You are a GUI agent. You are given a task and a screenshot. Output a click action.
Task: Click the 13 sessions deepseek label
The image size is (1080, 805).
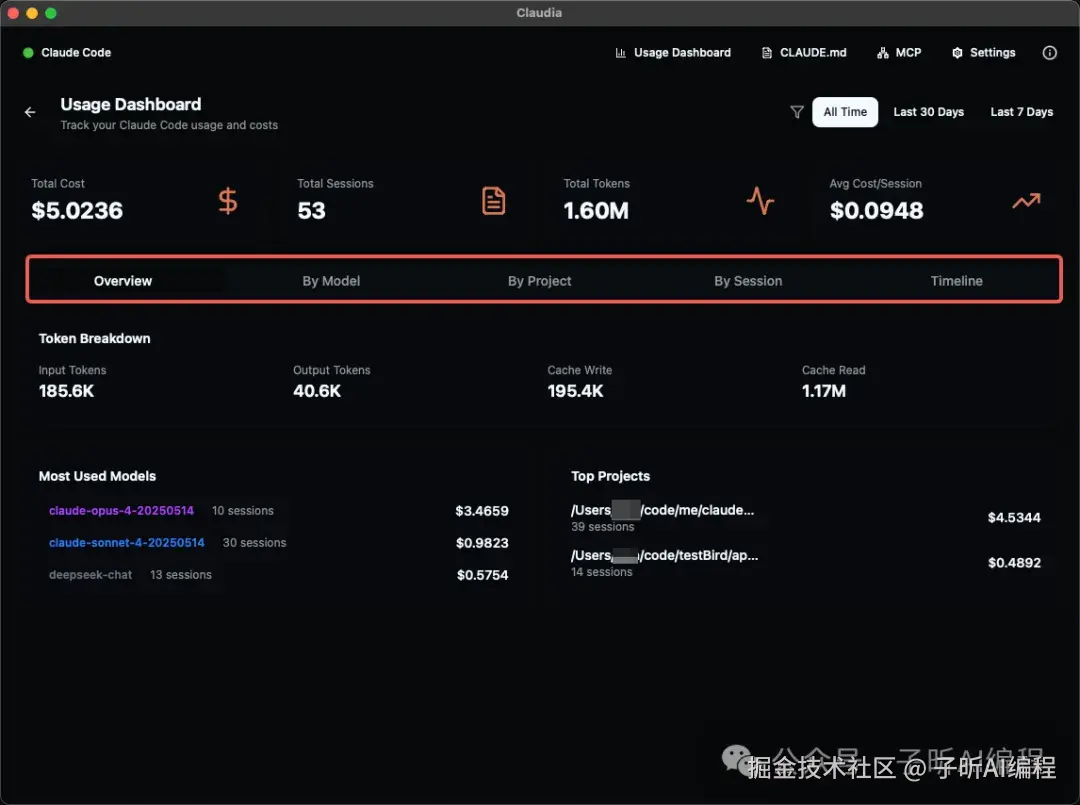pos(180,575)
